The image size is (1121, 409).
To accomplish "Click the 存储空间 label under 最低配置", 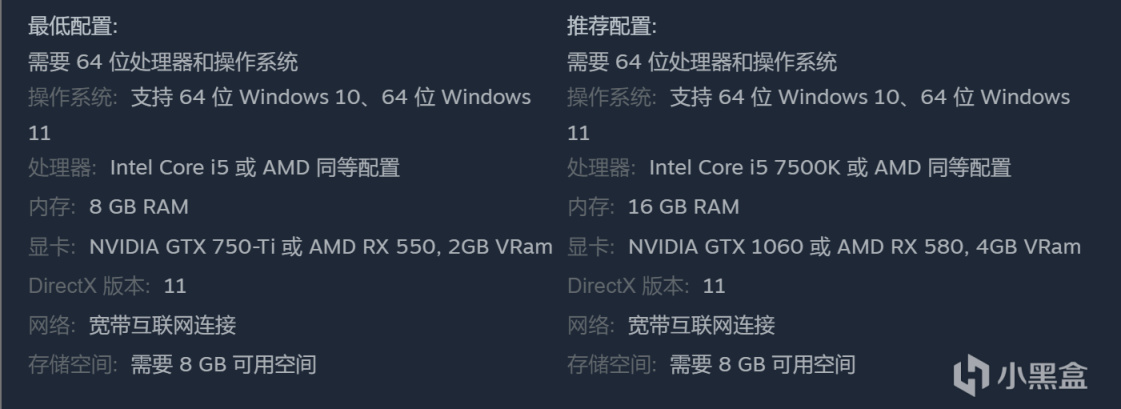I will tap(73, 364).
